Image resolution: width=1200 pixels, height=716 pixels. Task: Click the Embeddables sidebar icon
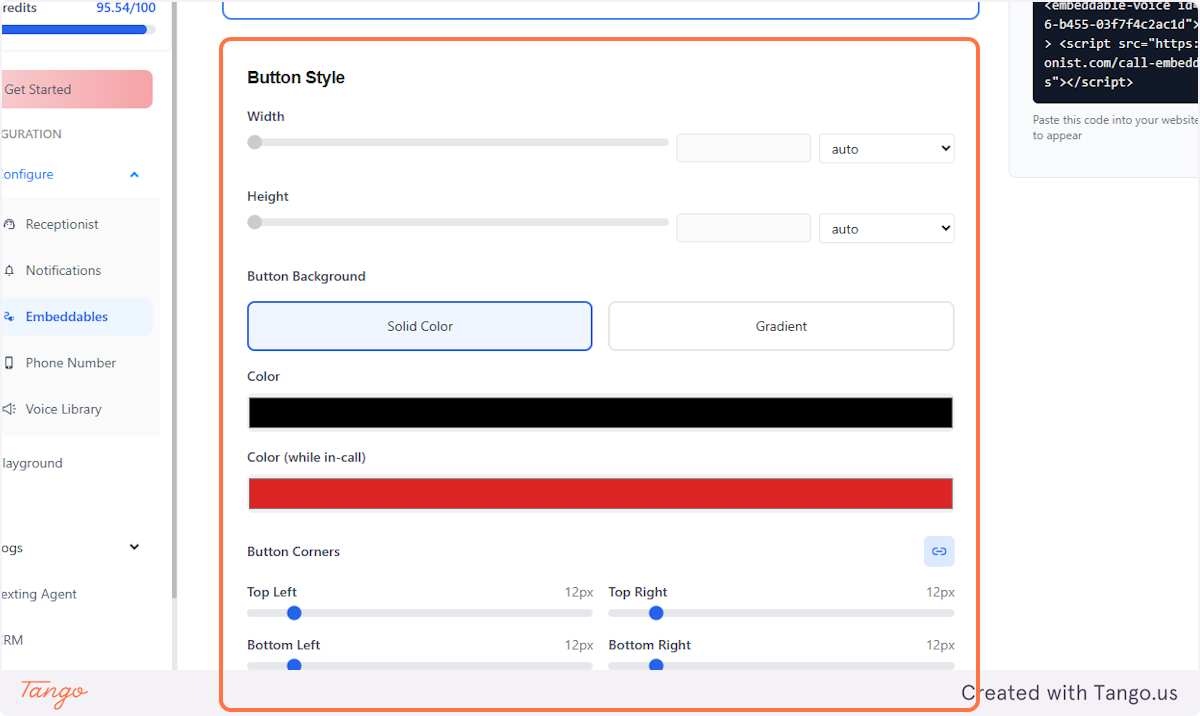point(9,317)
